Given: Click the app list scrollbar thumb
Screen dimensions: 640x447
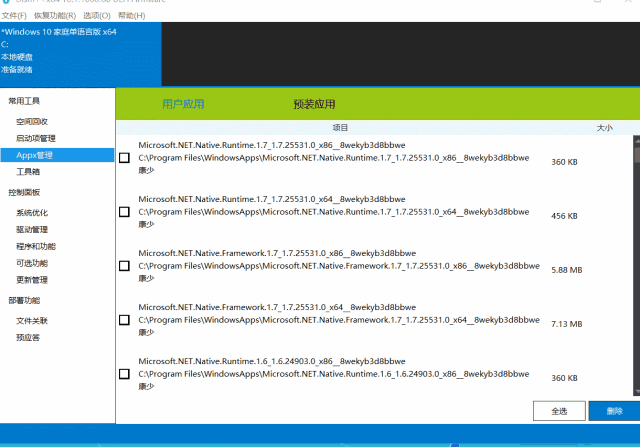Looking at the screenshot, I should [637, 155].
